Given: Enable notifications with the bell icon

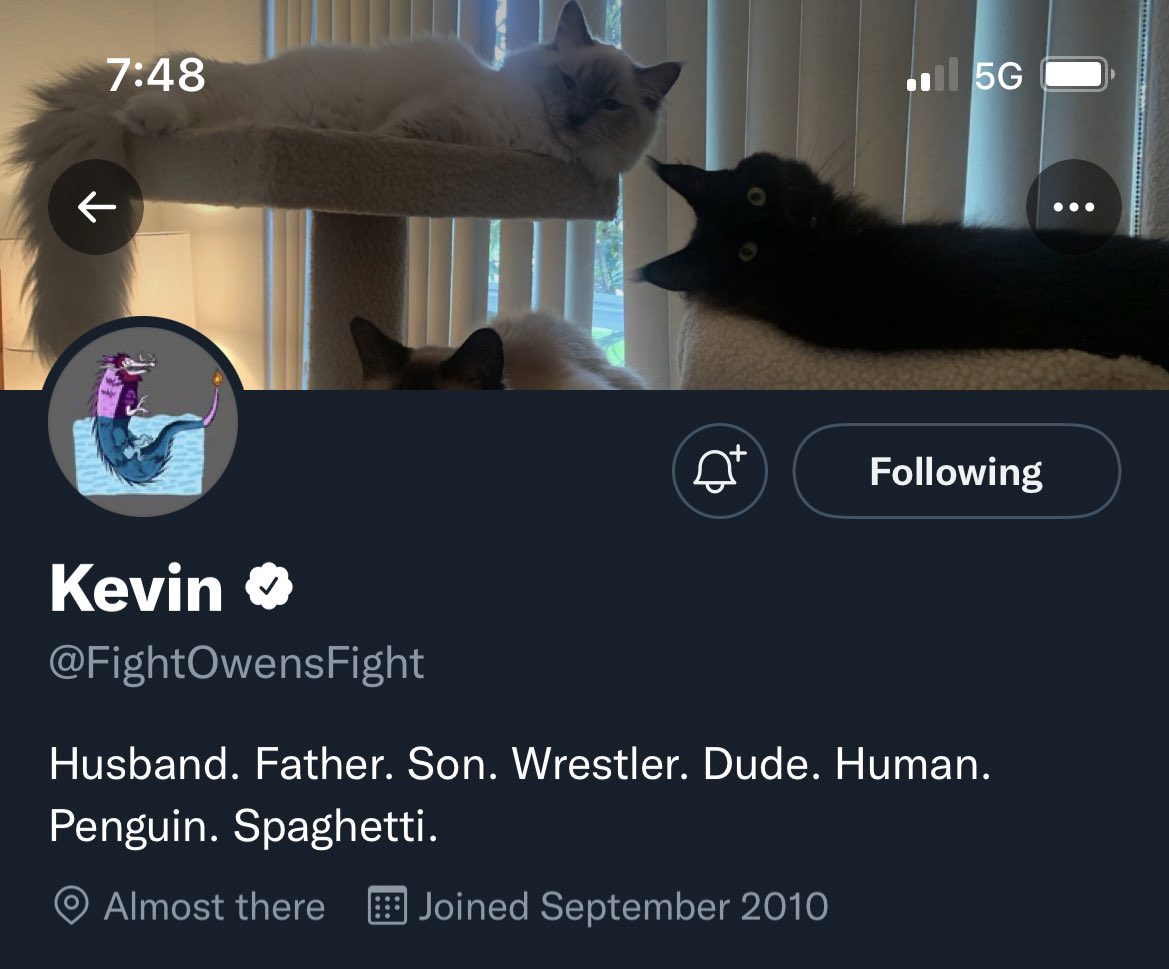Looking at the screenshot, I should pos(720,471).
